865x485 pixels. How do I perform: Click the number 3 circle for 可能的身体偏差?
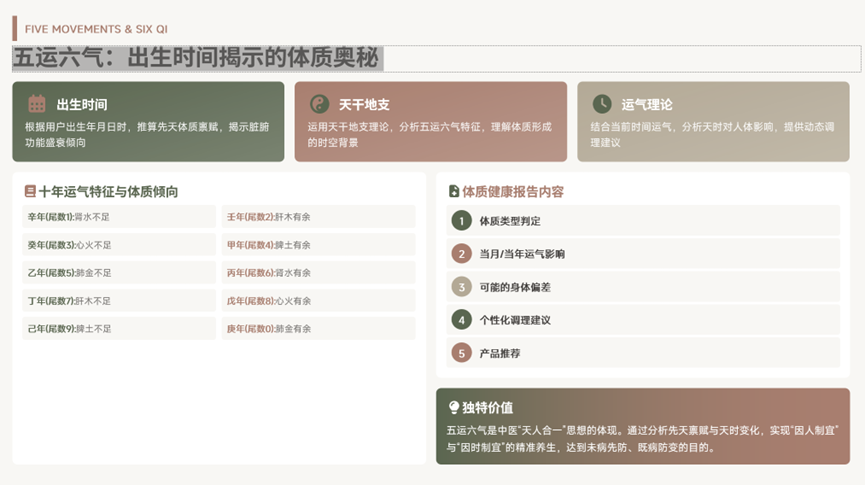(x=461, y=287)
